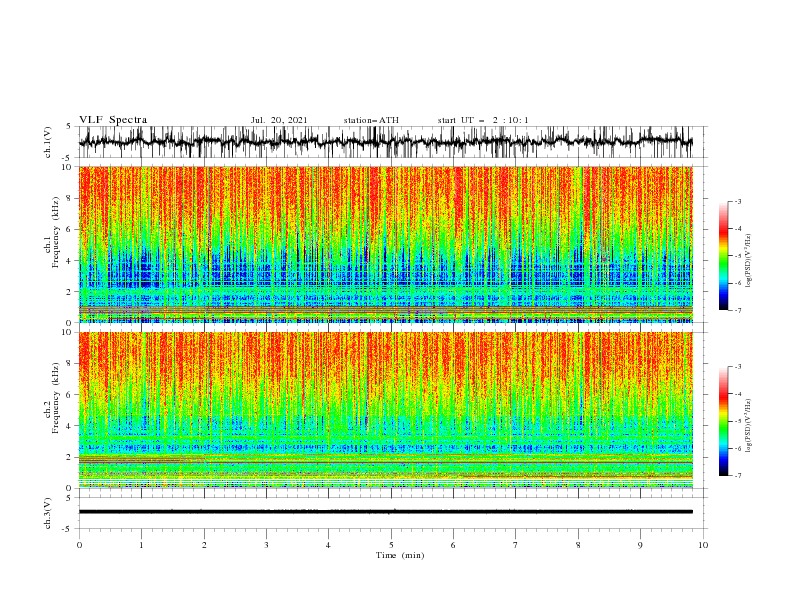Image resolution: width=792 pixels, height=612 pixels.
Task: Click the upper PSD color scale bar
Action: coord(724,256)
